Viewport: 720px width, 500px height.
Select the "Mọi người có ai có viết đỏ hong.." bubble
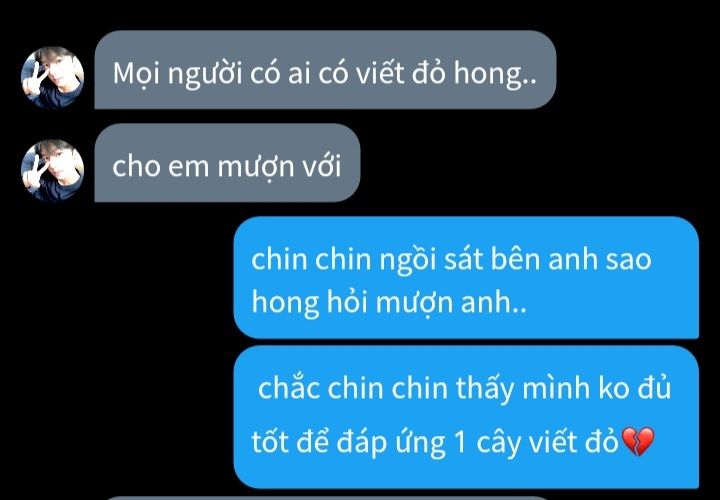[x=325, y=70]
